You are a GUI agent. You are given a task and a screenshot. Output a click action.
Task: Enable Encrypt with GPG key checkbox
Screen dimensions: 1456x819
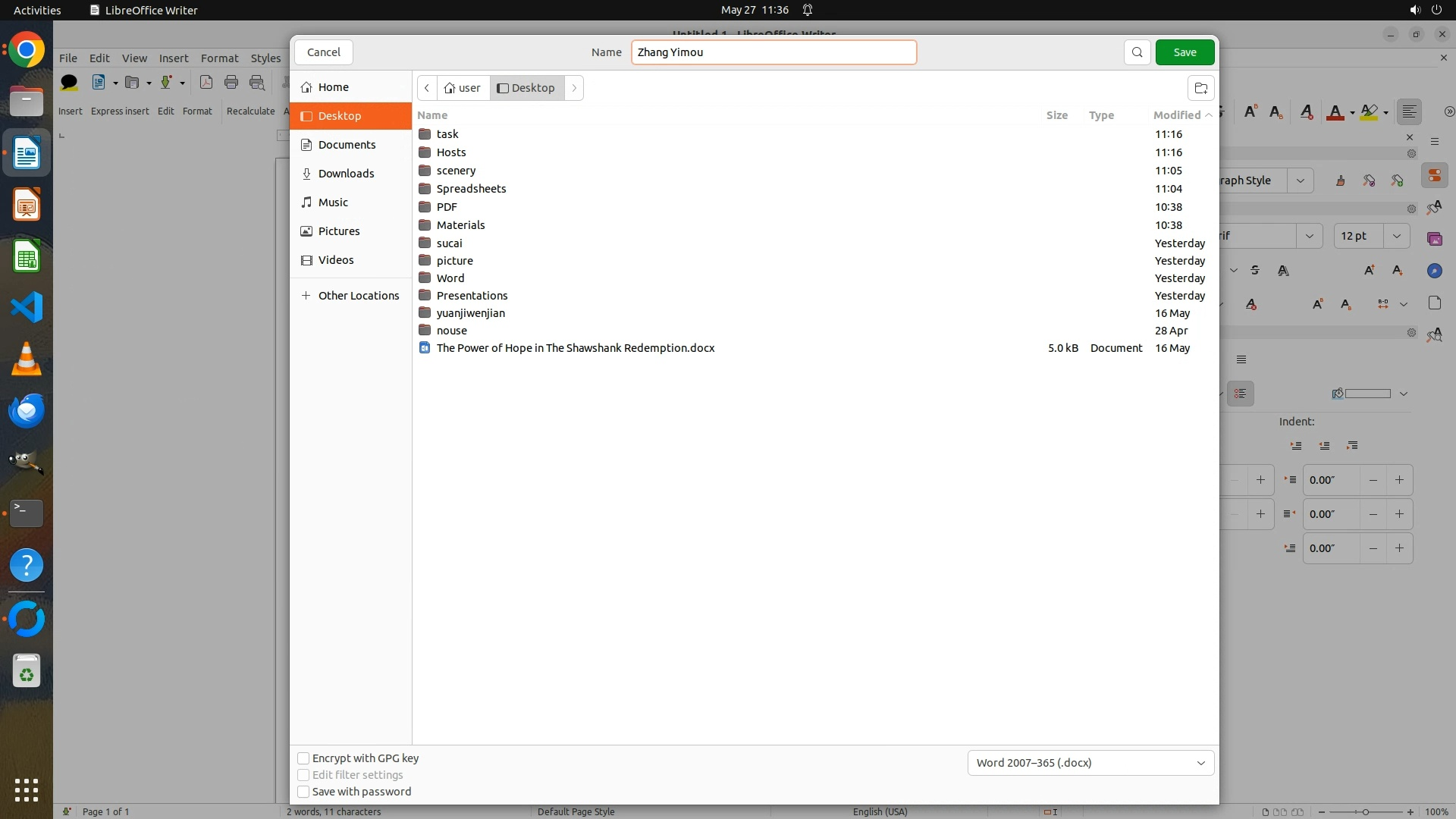303,758
